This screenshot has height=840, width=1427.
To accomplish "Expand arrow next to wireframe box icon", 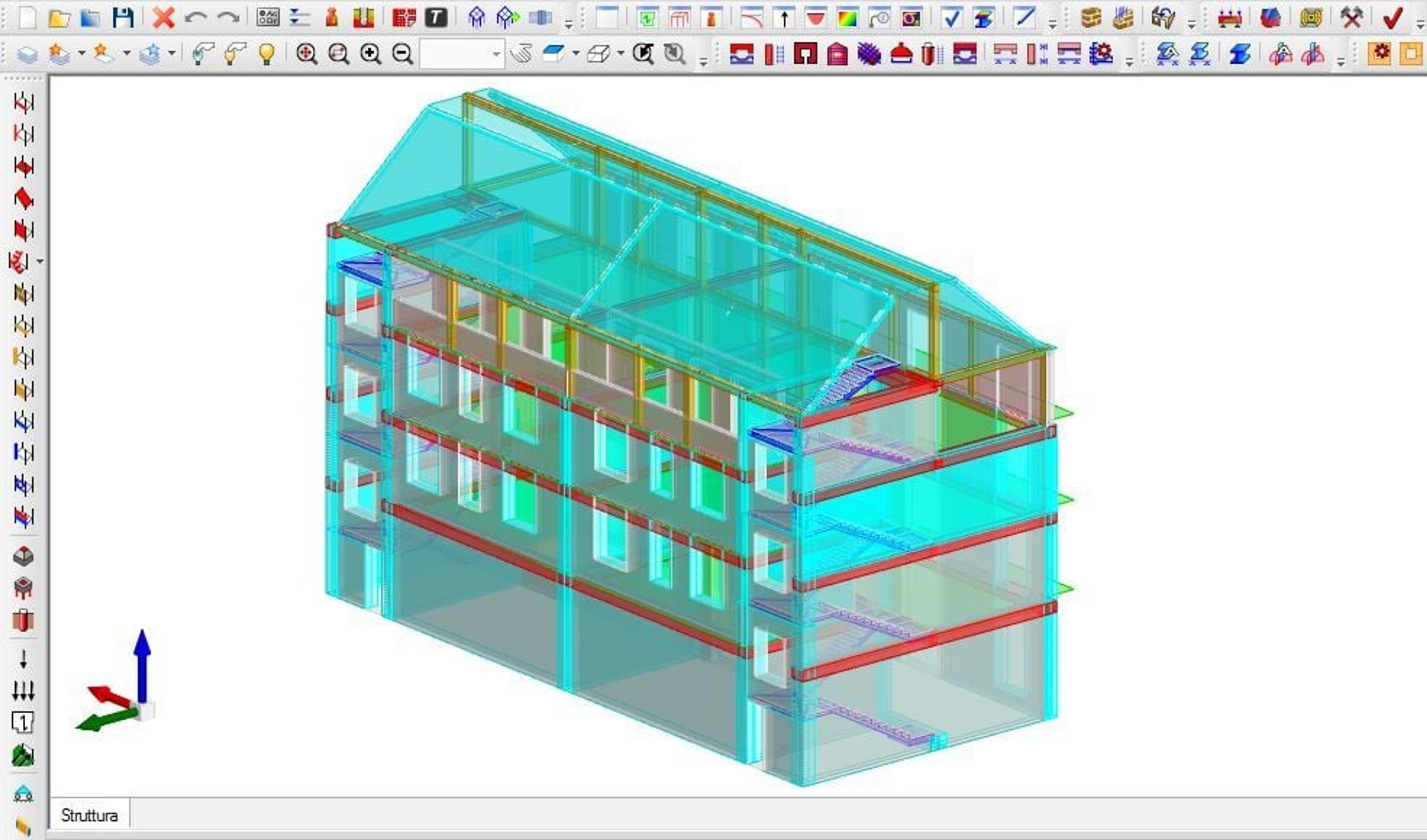I will (x=621, y=54).
